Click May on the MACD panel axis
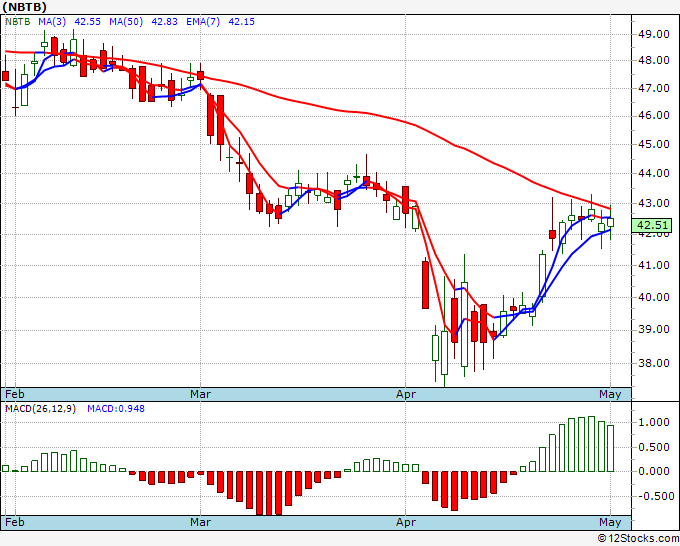The image size is (680, 546). (610, 522)
